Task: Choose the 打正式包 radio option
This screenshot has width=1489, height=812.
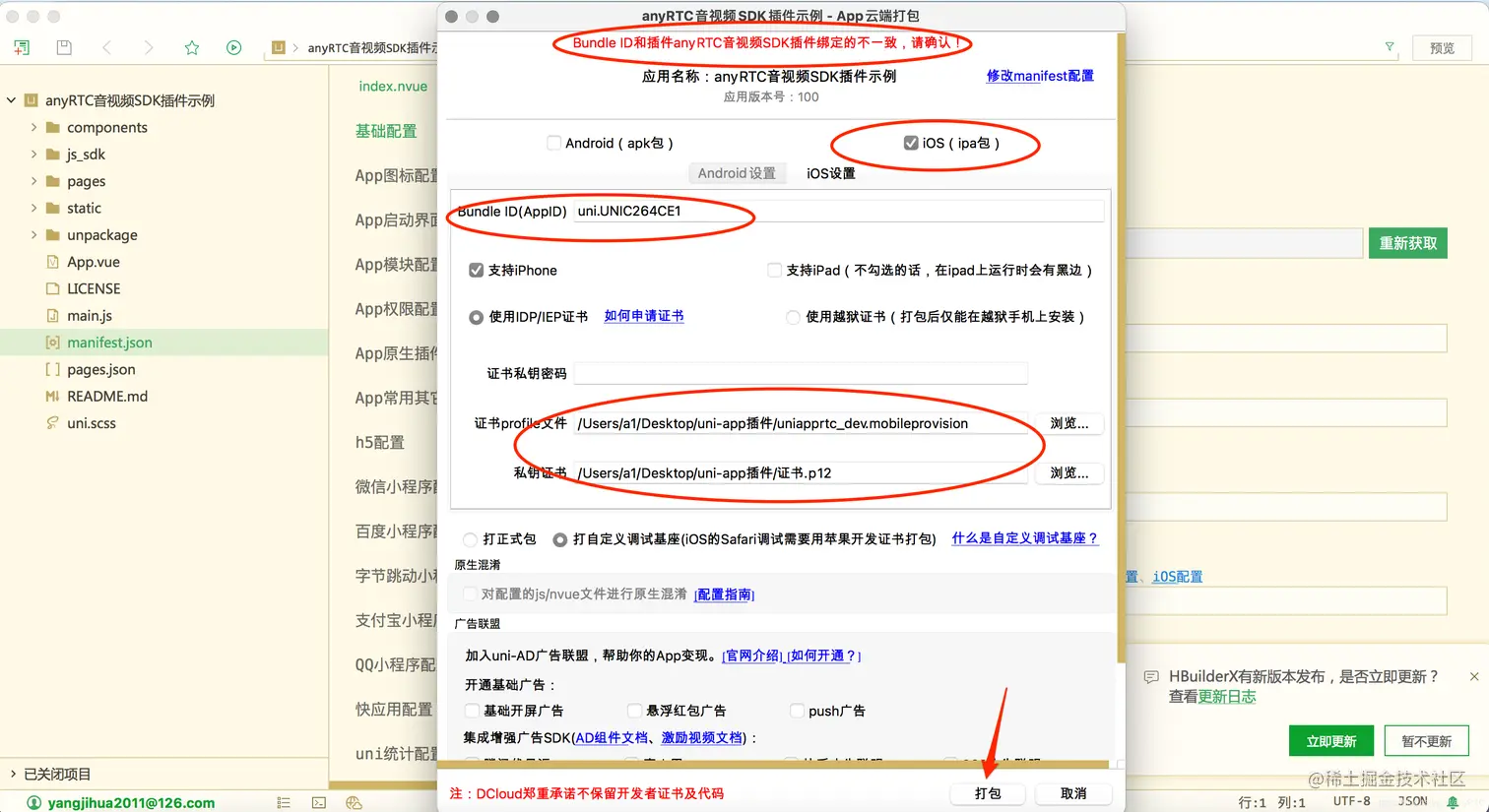Action: [470, 539]
